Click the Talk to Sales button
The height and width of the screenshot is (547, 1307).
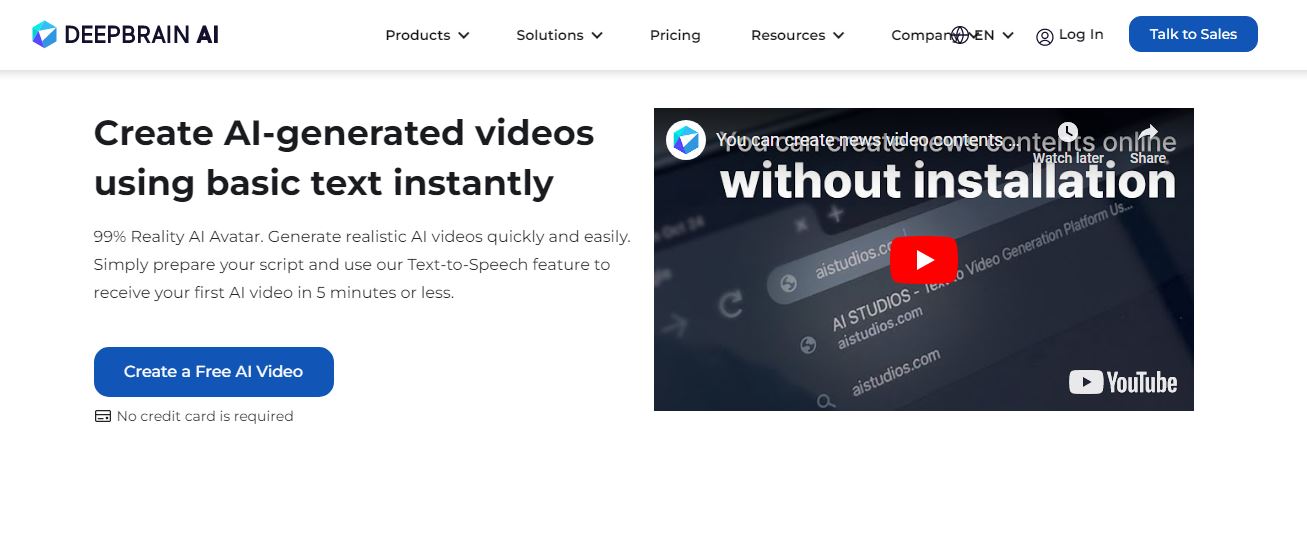[x=1193, y=34]
